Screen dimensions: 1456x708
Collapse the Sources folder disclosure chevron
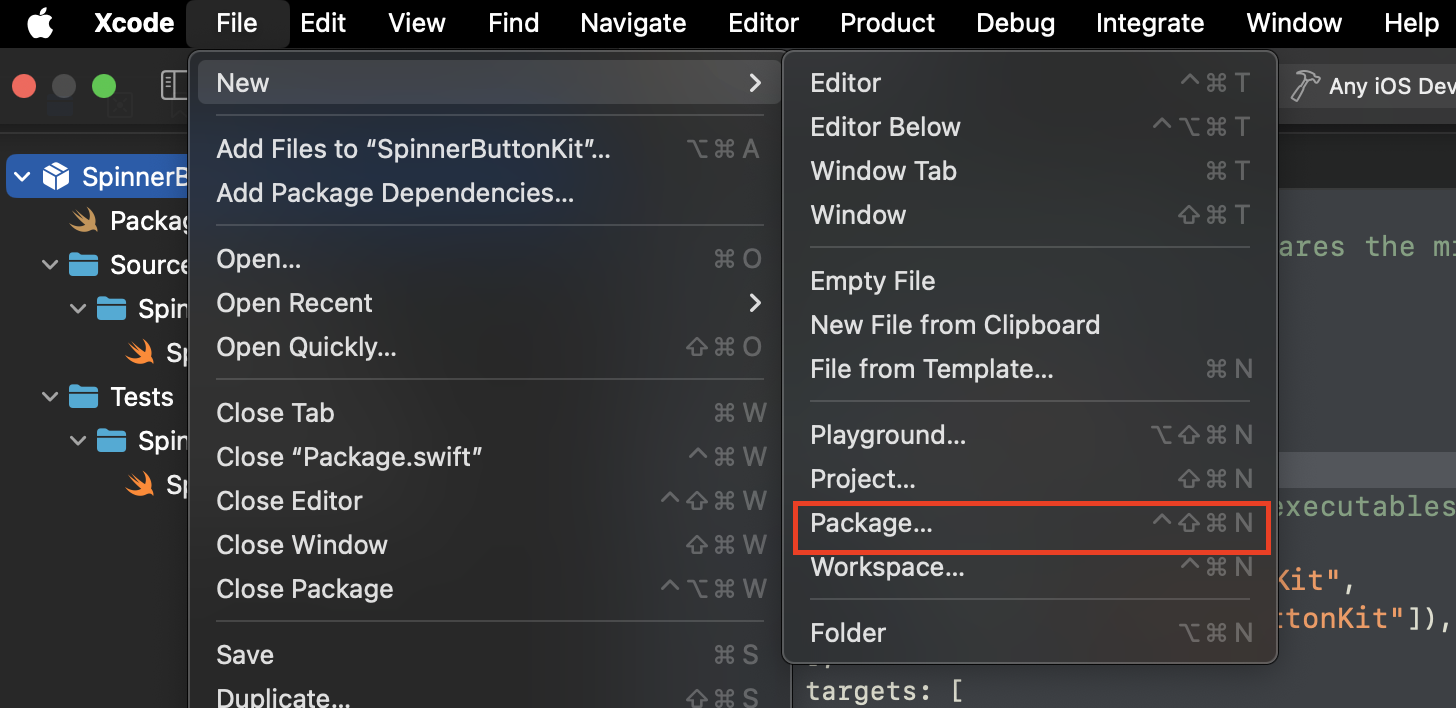[50, 265]
